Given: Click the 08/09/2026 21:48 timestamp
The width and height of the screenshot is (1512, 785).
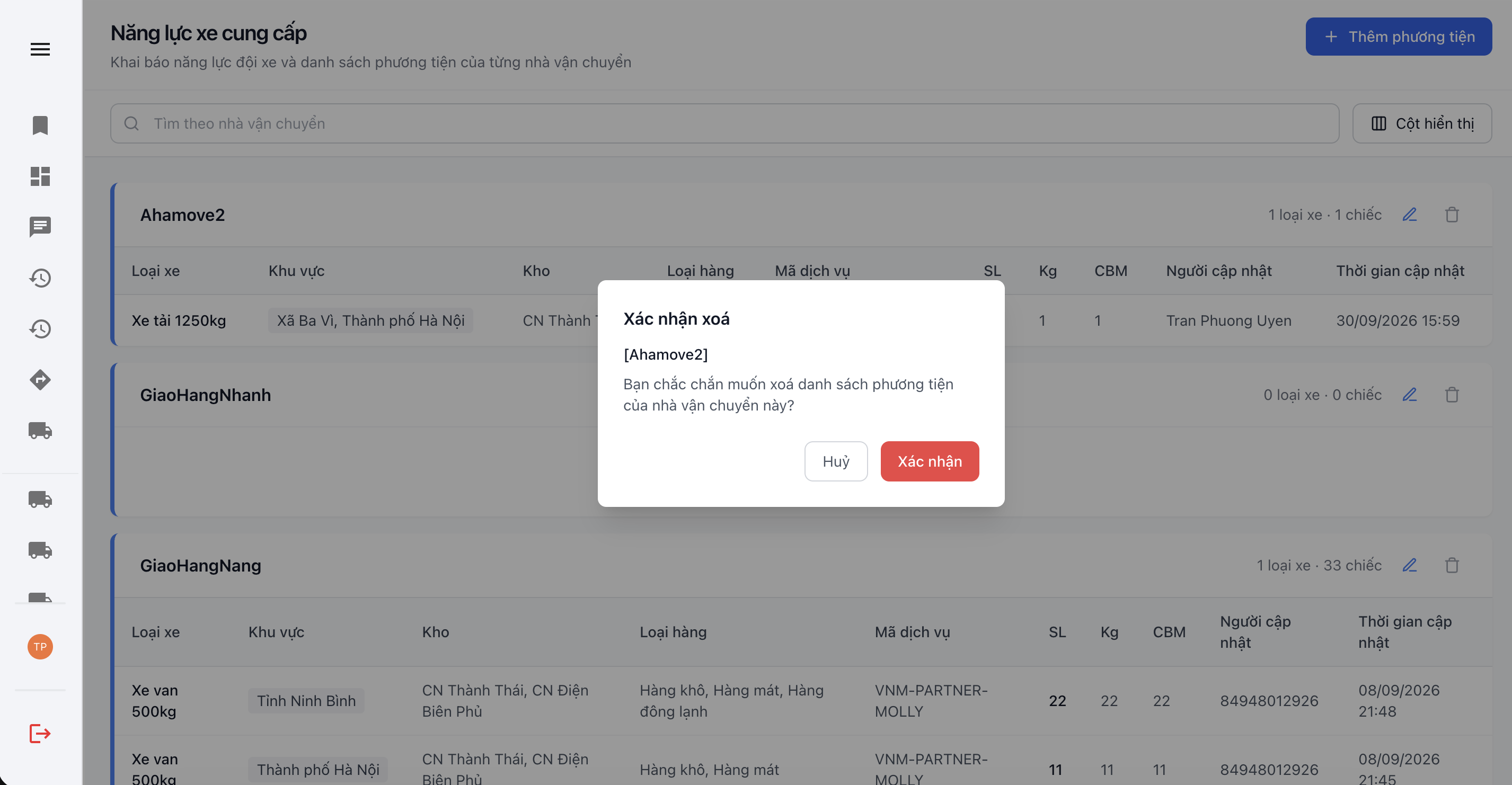Looking at the screenshot, I should point(1399,701).
